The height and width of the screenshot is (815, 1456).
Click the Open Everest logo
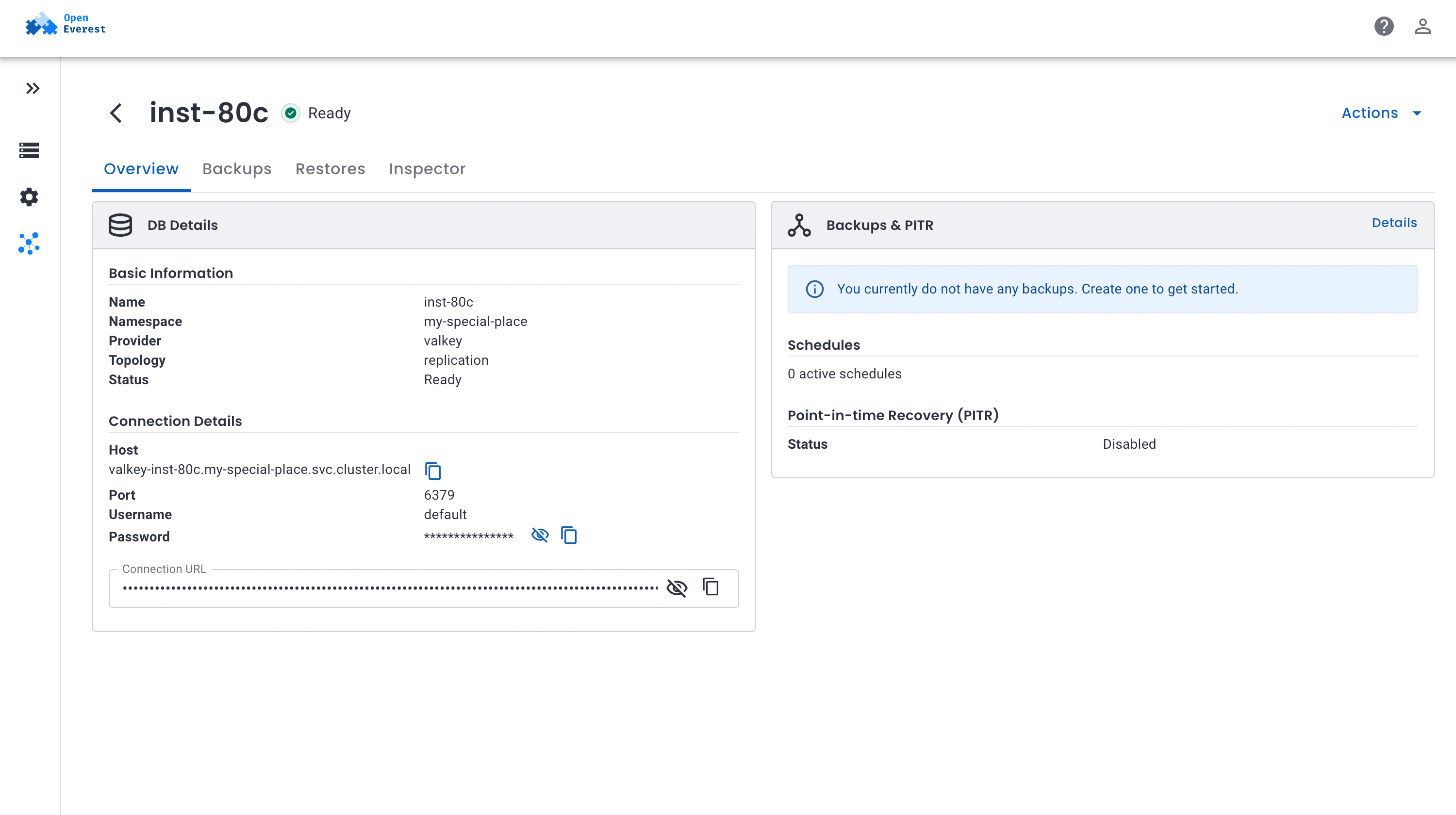click(66, 24)
